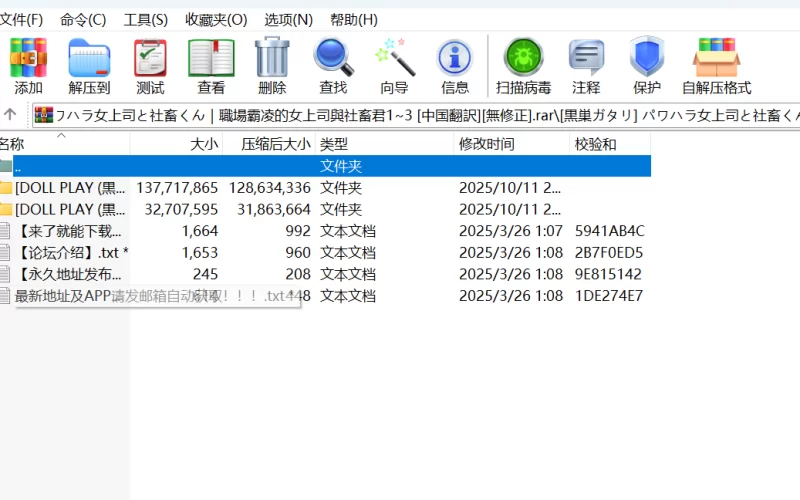
Task: Click checksum value 1DE274E7
Action: tap(609, 295)
